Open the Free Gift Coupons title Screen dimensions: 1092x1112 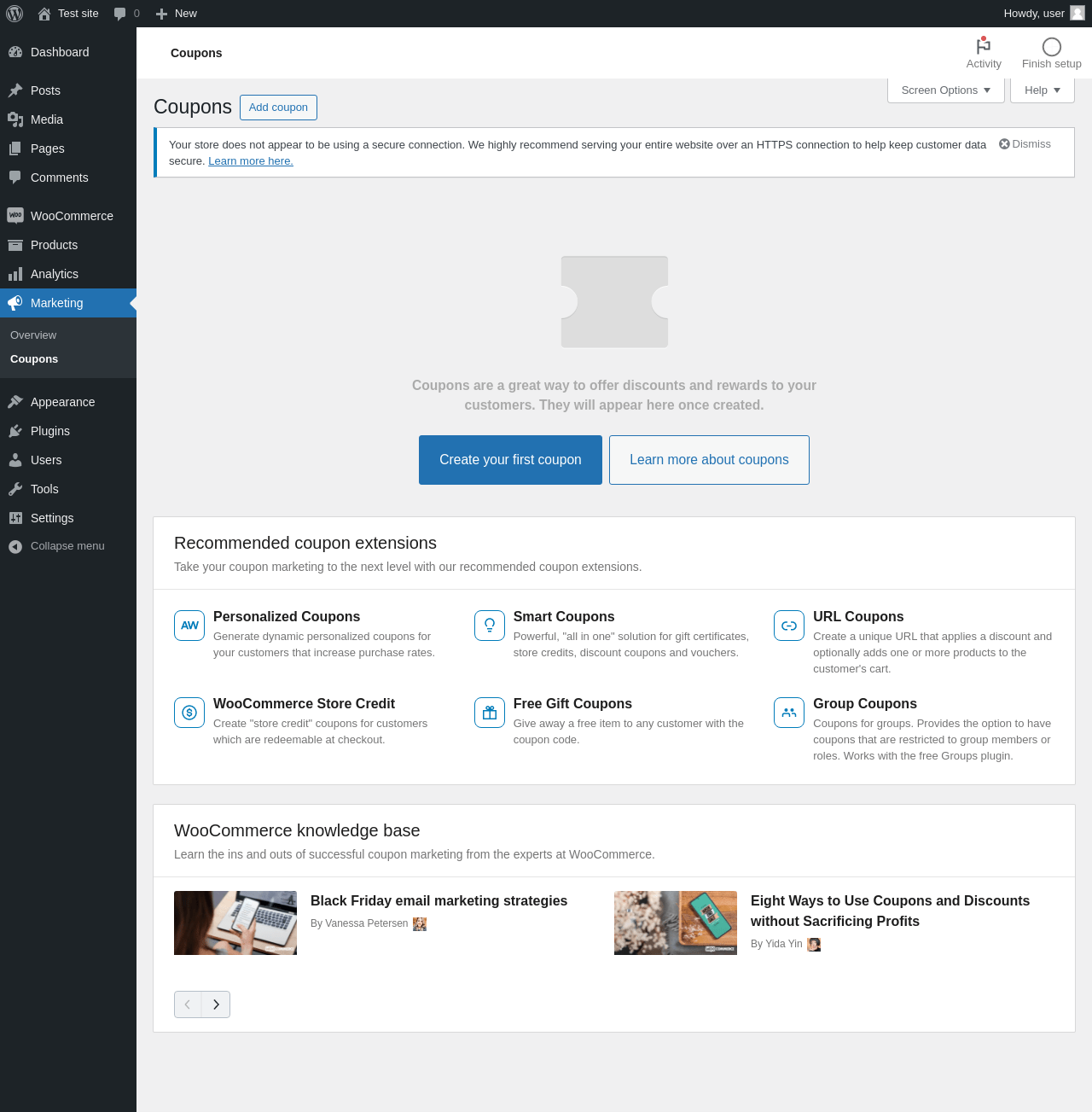pos(572,704)
